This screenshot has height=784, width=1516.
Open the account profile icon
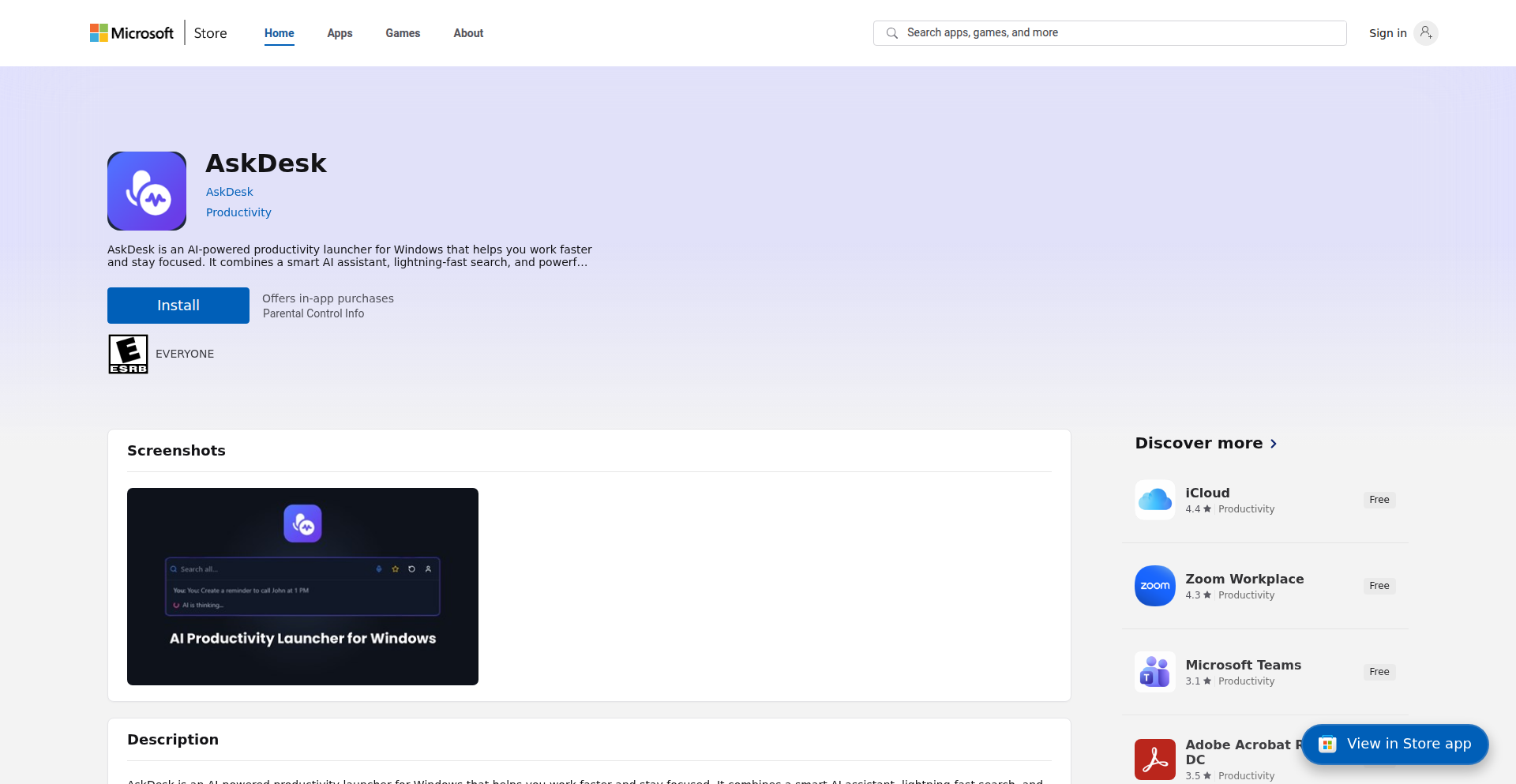pos(1426,33)
